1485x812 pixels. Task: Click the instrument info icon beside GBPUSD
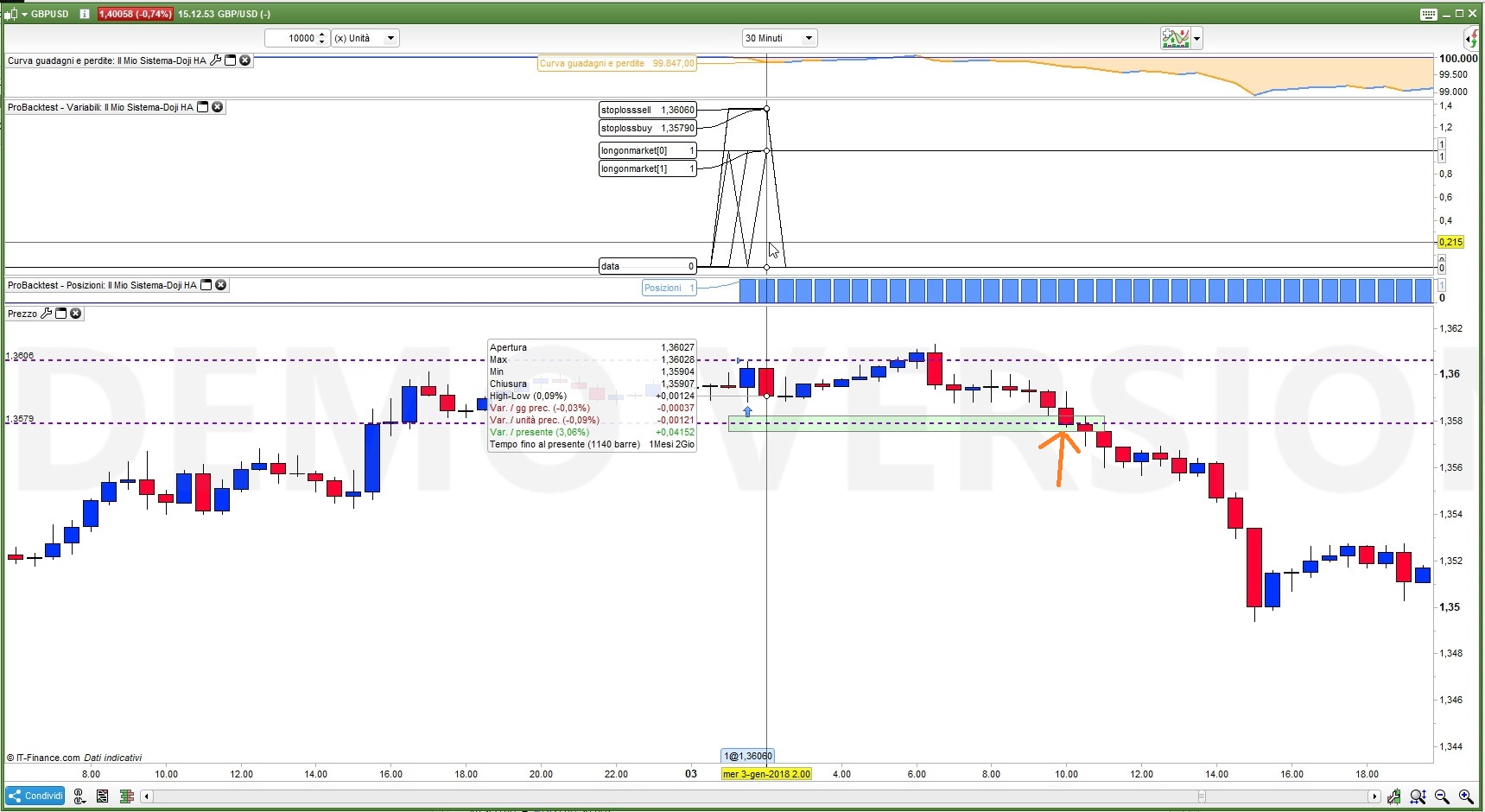(85, 14)
